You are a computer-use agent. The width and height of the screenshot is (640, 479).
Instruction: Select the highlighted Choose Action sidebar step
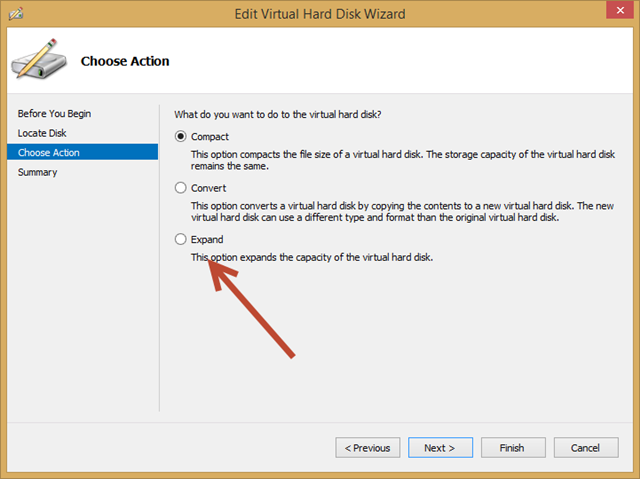click(x=49, y=152)
